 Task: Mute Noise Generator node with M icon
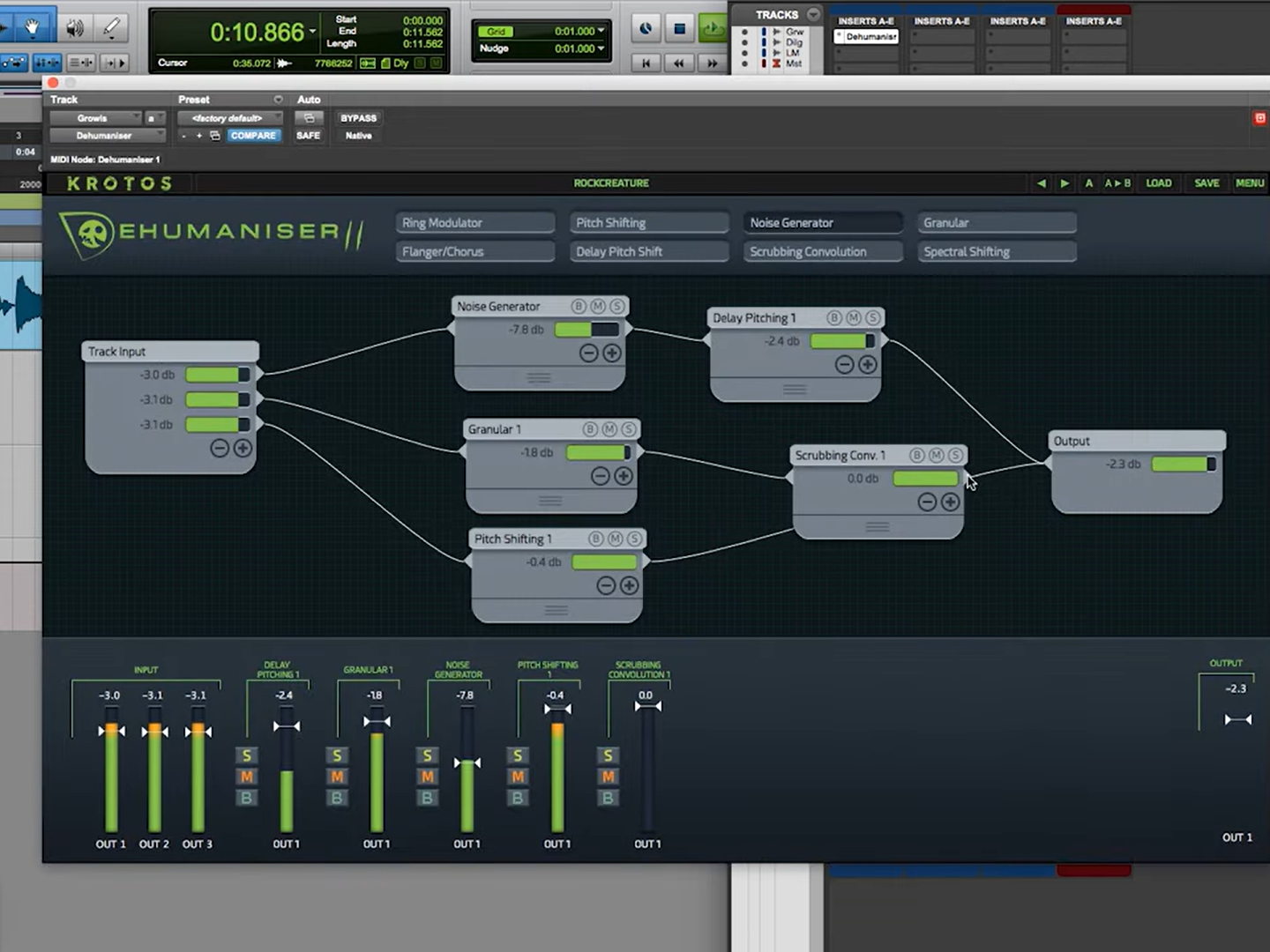[x=598, y=306]
